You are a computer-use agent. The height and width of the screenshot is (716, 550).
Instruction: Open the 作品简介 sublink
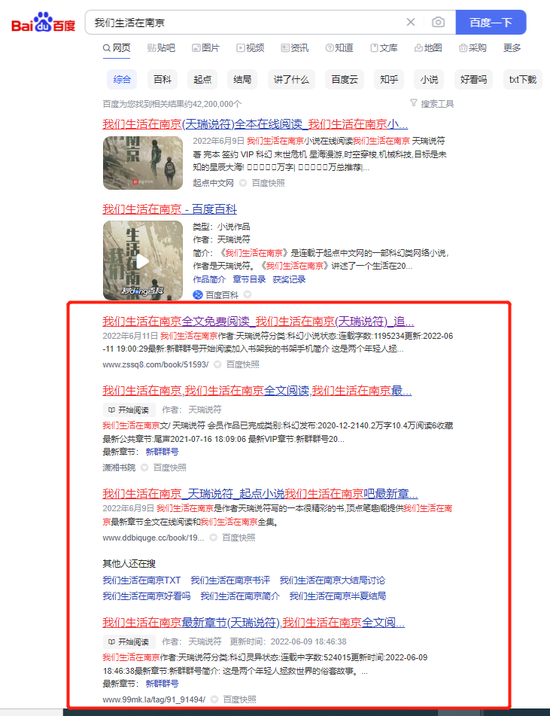[x=209, y=279]
